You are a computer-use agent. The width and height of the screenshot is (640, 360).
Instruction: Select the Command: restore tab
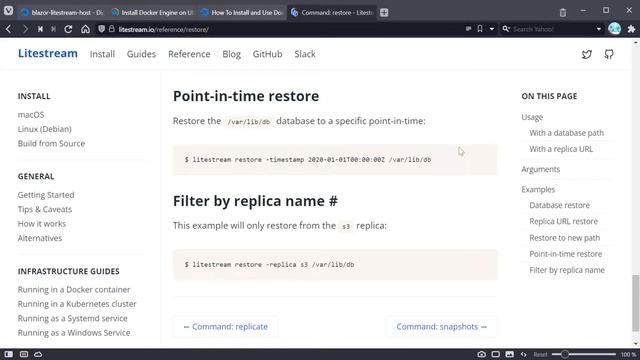332,13
